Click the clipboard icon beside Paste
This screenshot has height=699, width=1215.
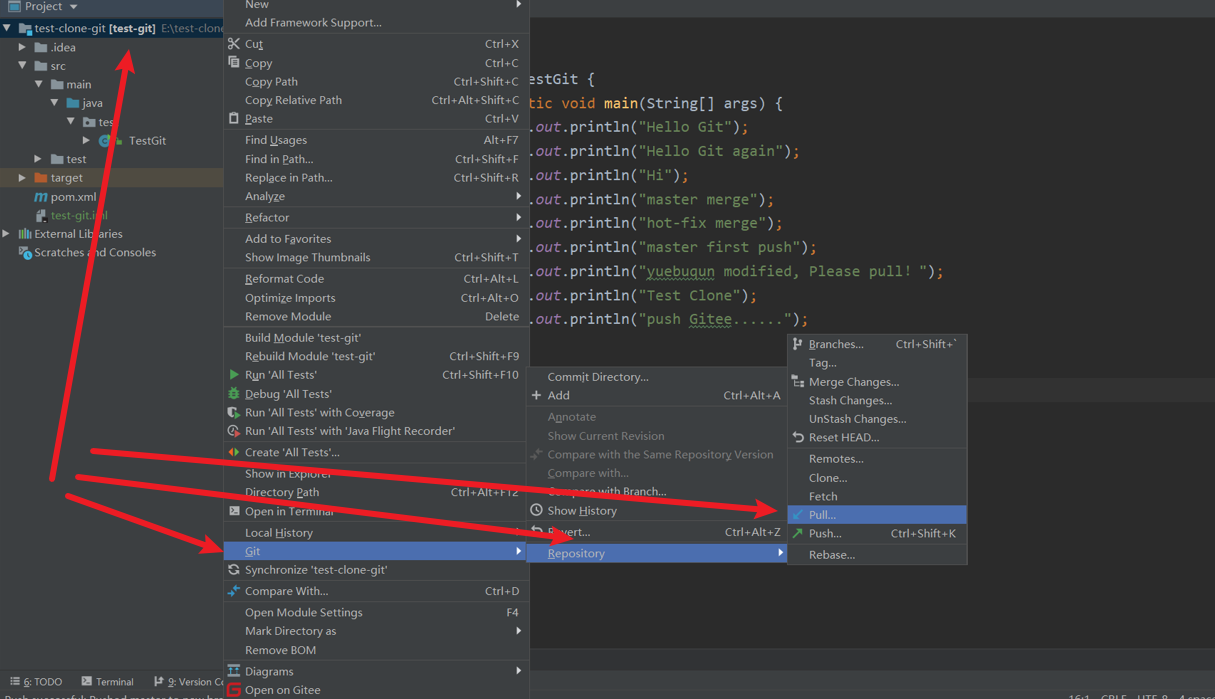234,118
